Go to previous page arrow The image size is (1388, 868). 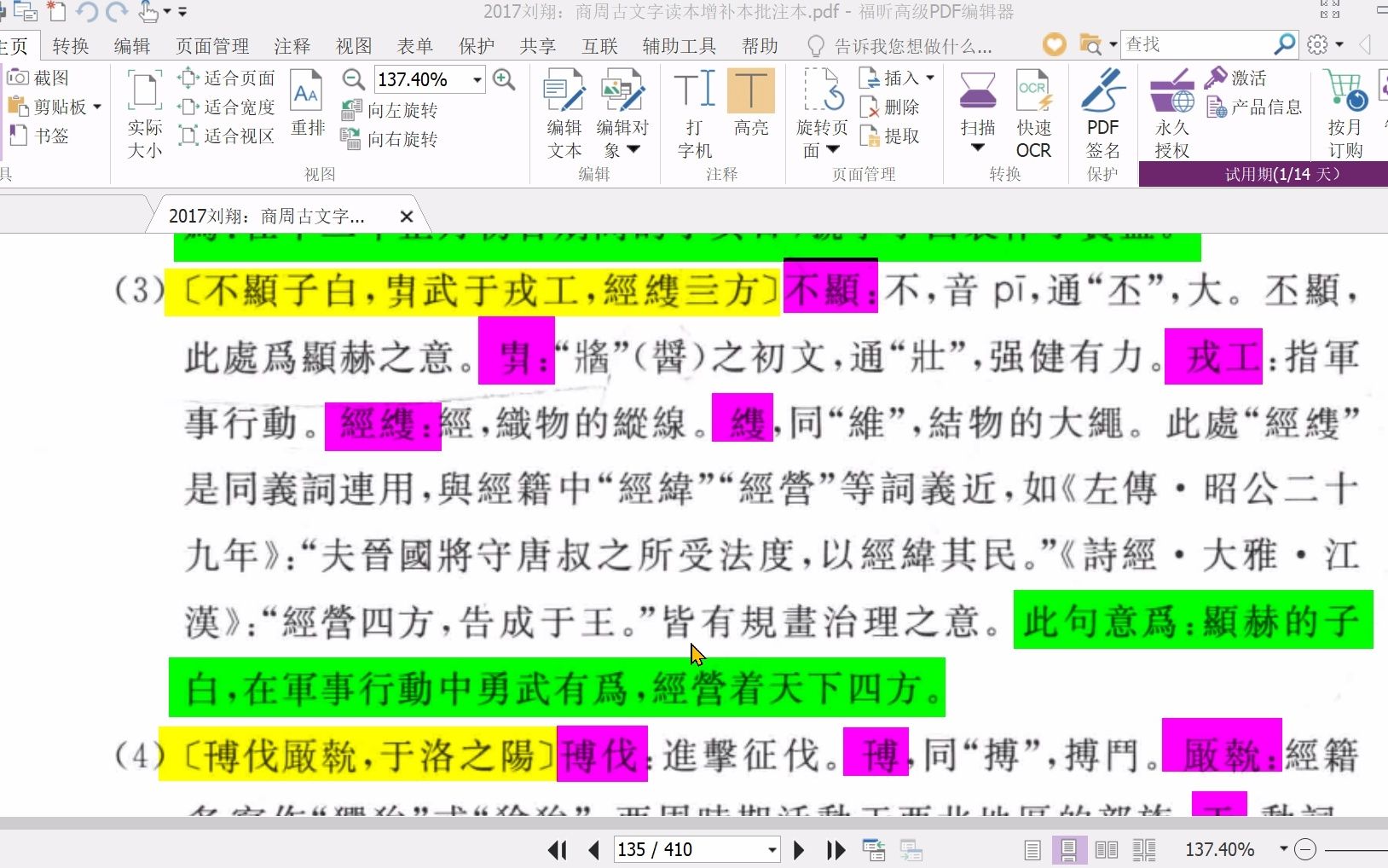[x=594, y=850]
